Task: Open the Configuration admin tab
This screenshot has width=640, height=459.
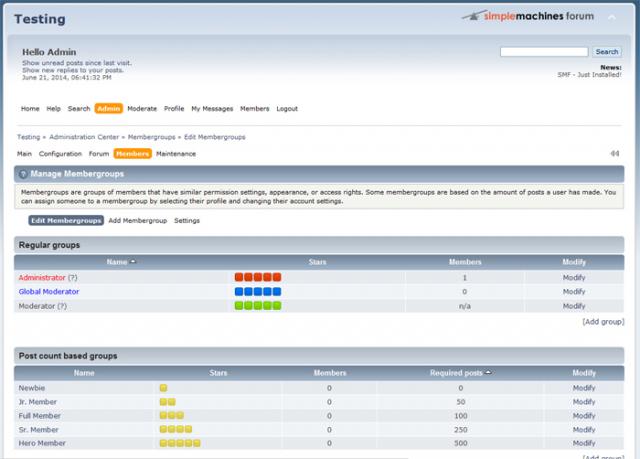Action: click(x=60, y=154)
